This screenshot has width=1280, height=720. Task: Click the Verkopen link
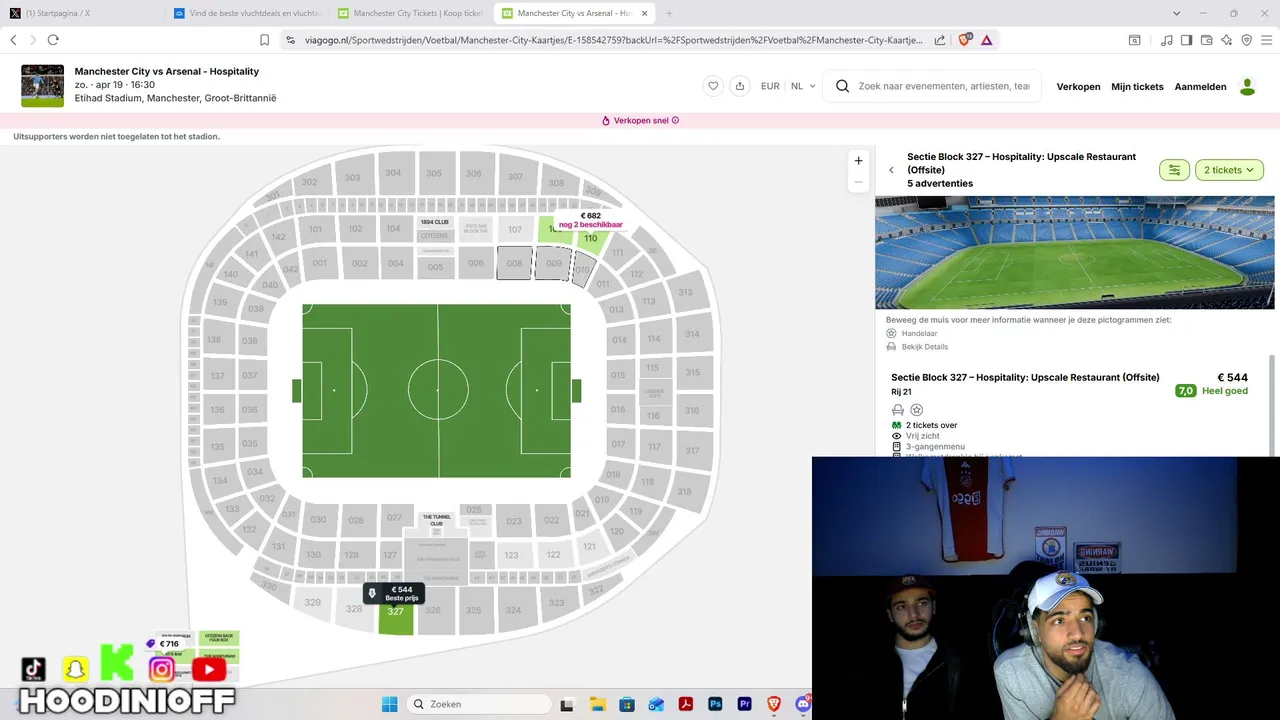(1078, 87)
